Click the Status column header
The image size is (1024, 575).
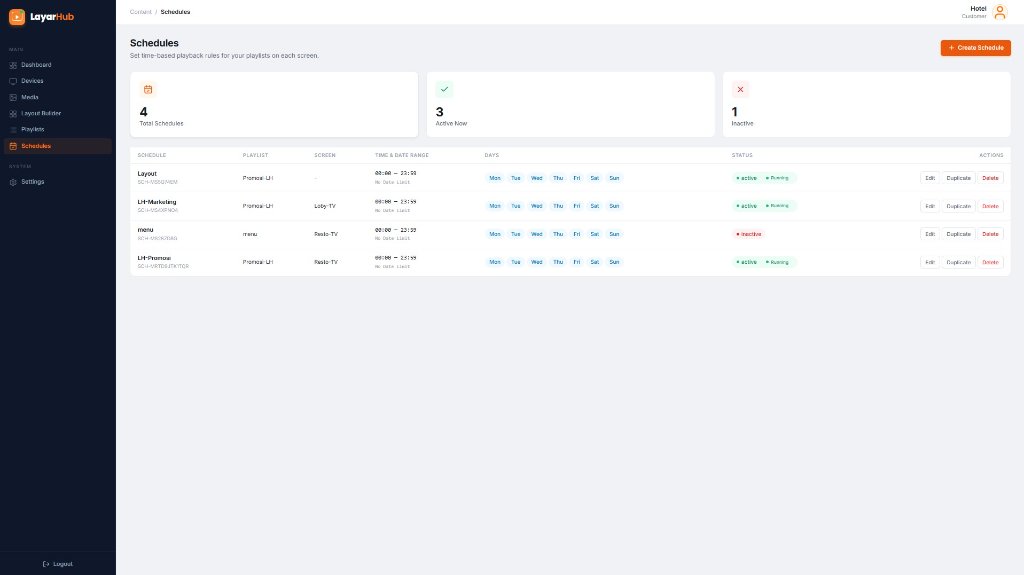(742, 155)
